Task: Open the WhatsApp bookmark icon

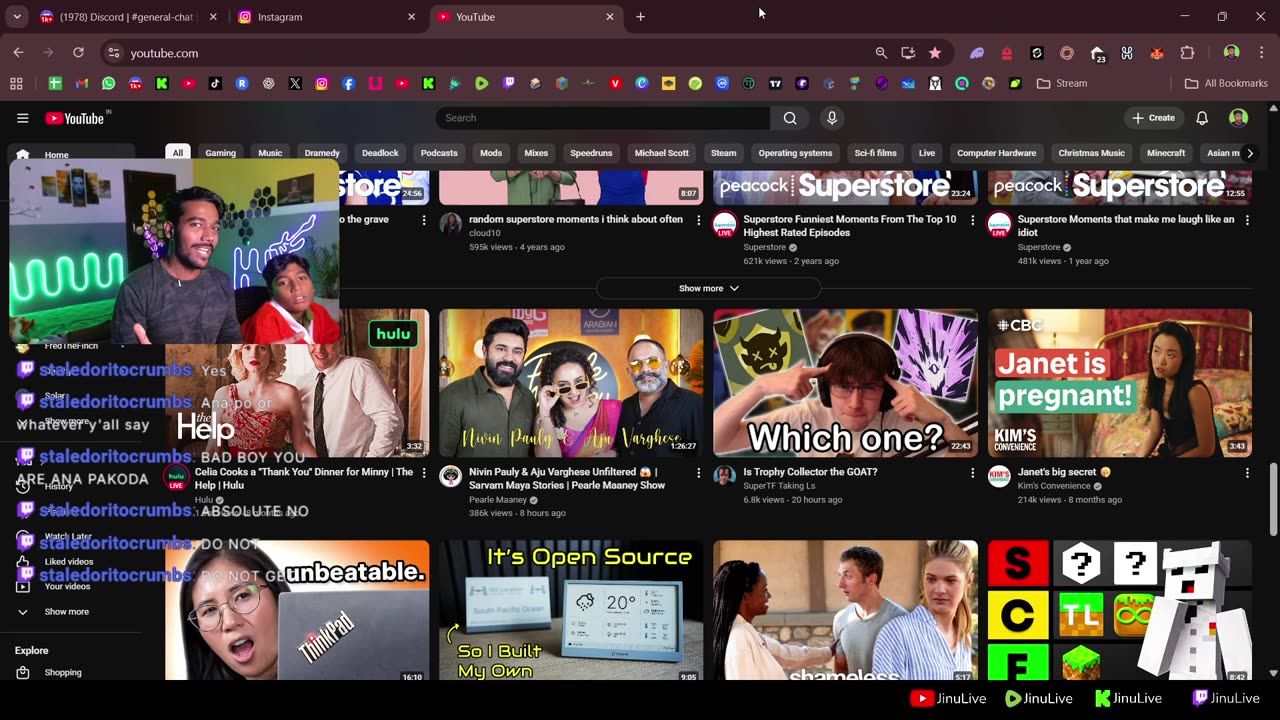Action: (108, 84)
